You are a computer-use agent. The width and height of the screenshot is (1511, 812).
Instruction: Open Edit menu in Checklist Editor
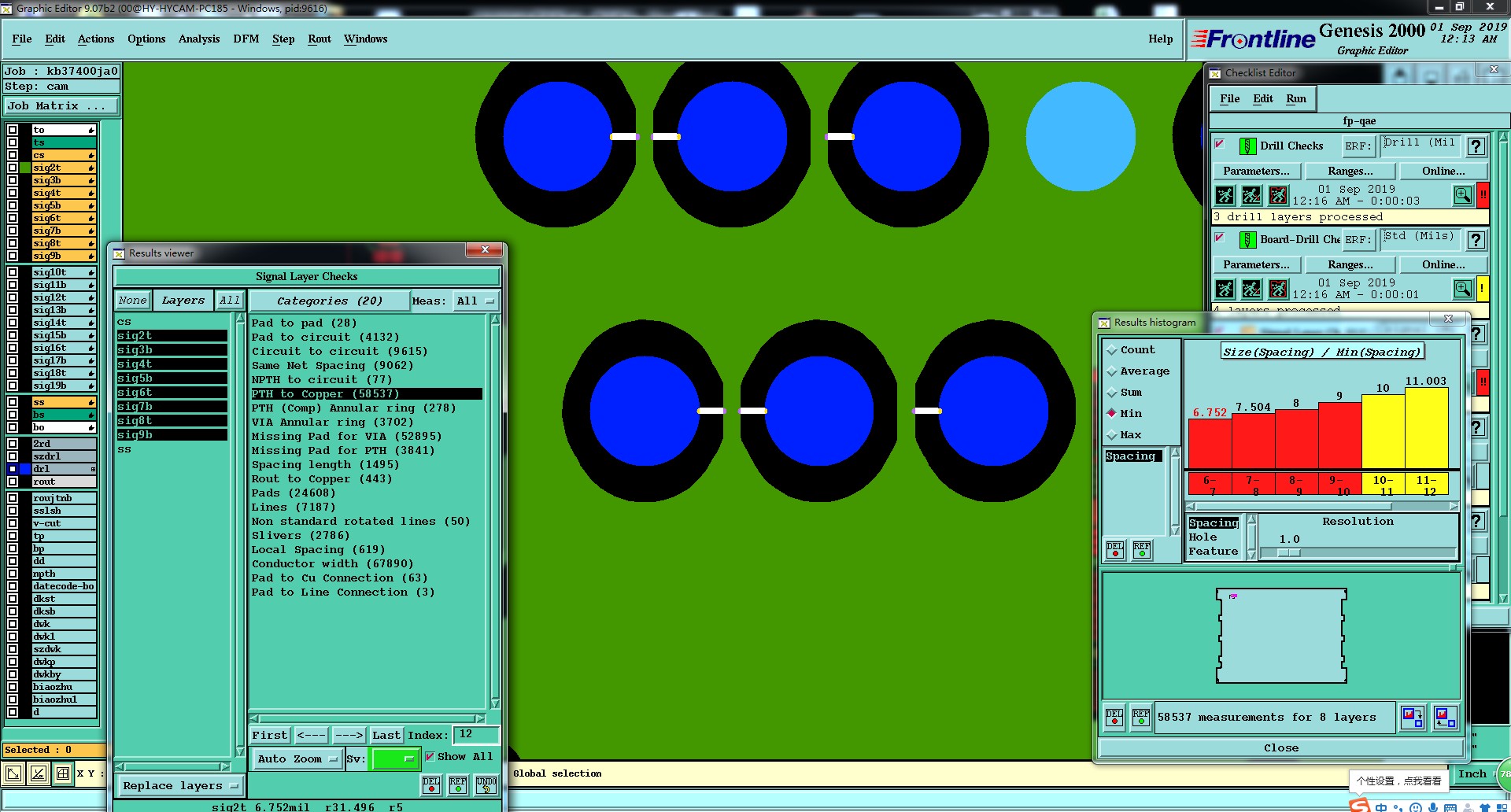tap(1263, 99)
